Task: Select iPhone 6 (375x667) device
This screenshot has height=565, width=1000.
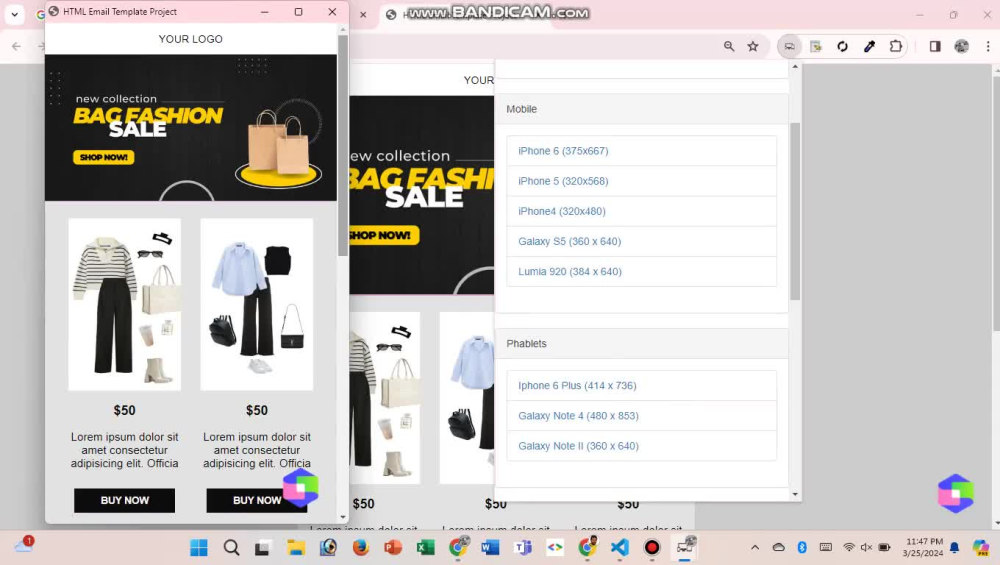Action: coord(642,151)
